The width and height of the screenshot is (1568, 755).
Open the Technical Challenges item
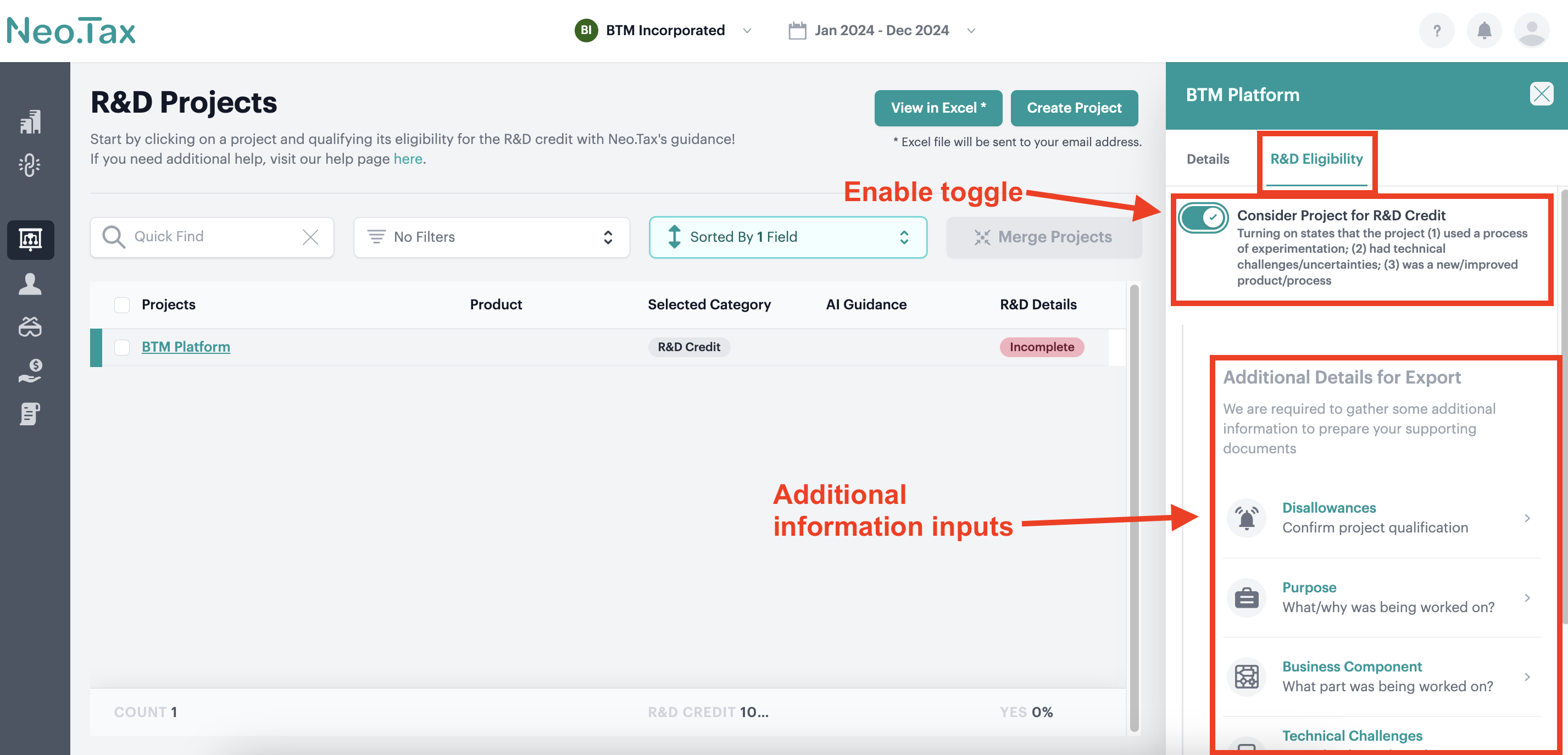pos(1352,736)
